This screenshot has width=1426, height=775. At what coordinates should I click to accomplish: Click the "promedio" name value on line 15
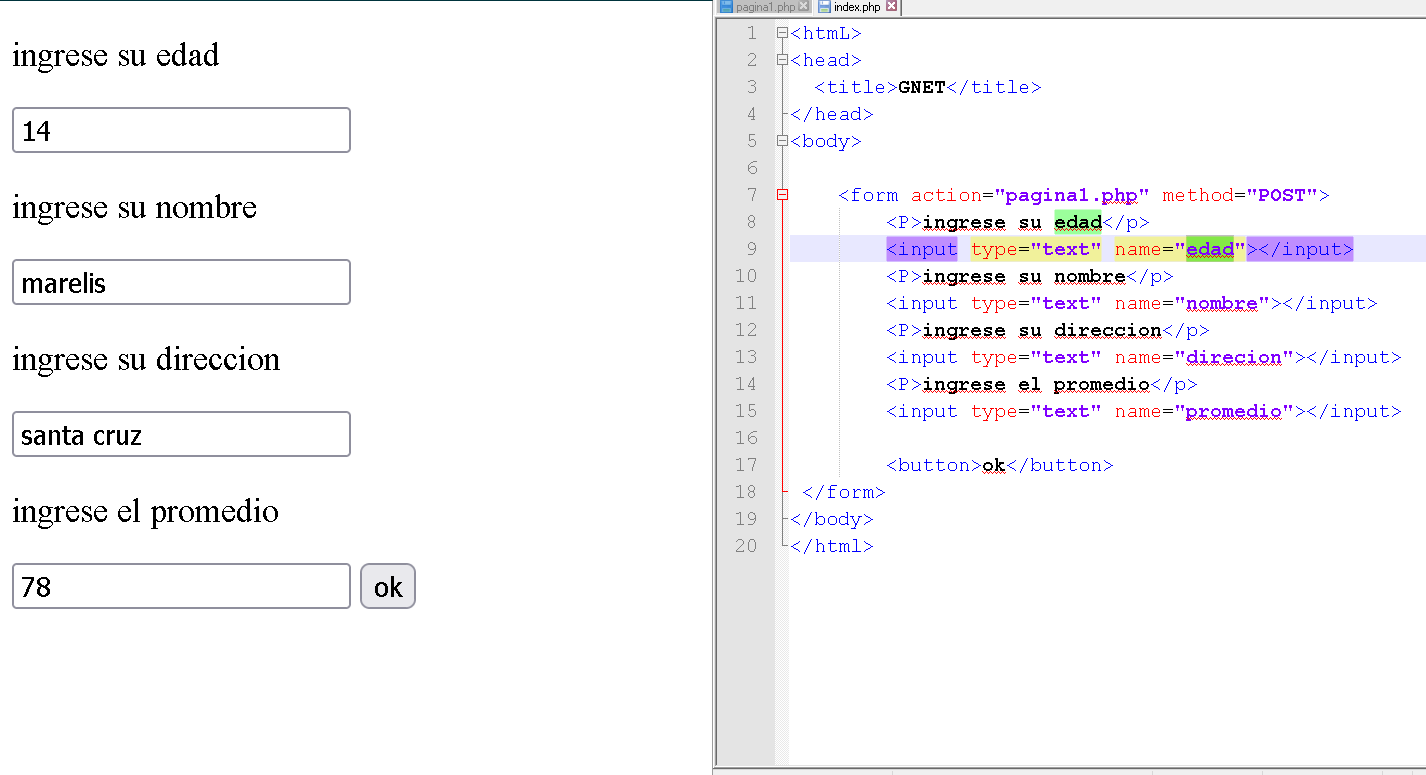tap(1234, 411)
